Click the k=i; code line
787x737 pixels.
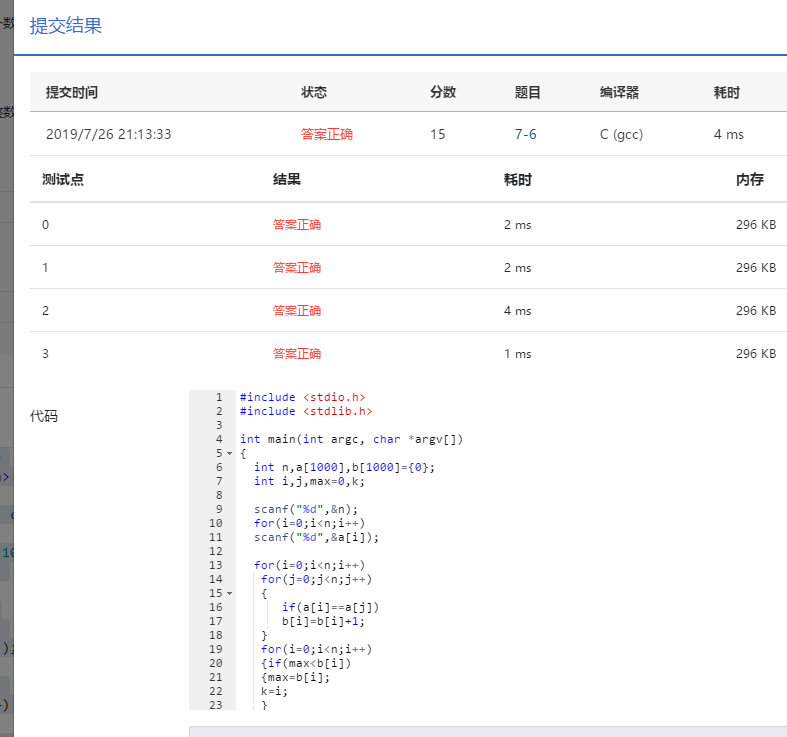[x=274, y=691]
